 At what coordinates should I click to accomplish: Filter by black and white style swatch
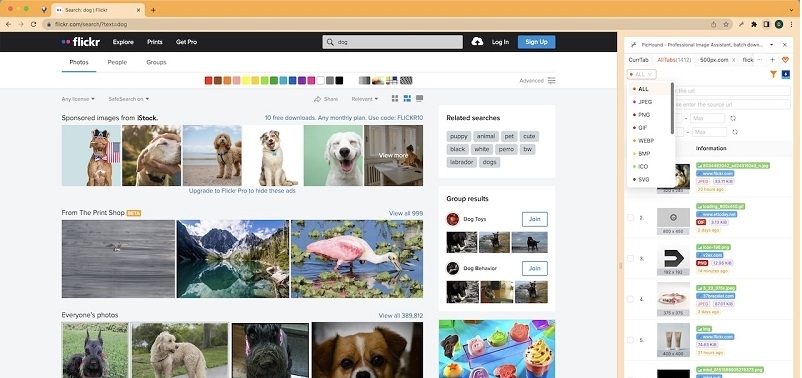point(364,80)
